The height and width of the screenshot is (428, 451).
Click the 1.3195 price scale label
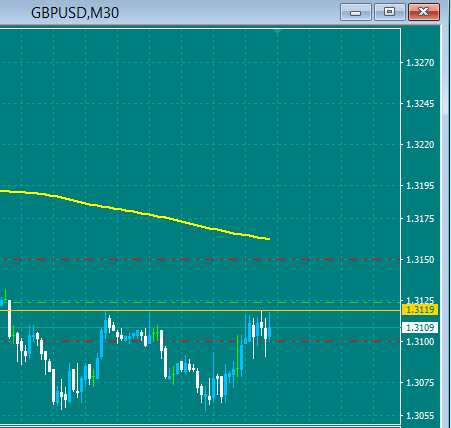[420, 186]
